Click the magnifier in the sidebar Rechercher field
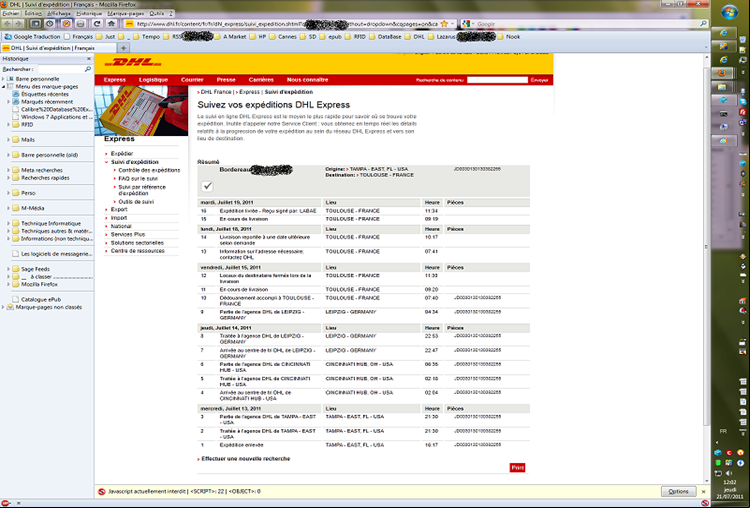Image resolution: width=750 pixels, height=508 pixels. click(88, 69)
